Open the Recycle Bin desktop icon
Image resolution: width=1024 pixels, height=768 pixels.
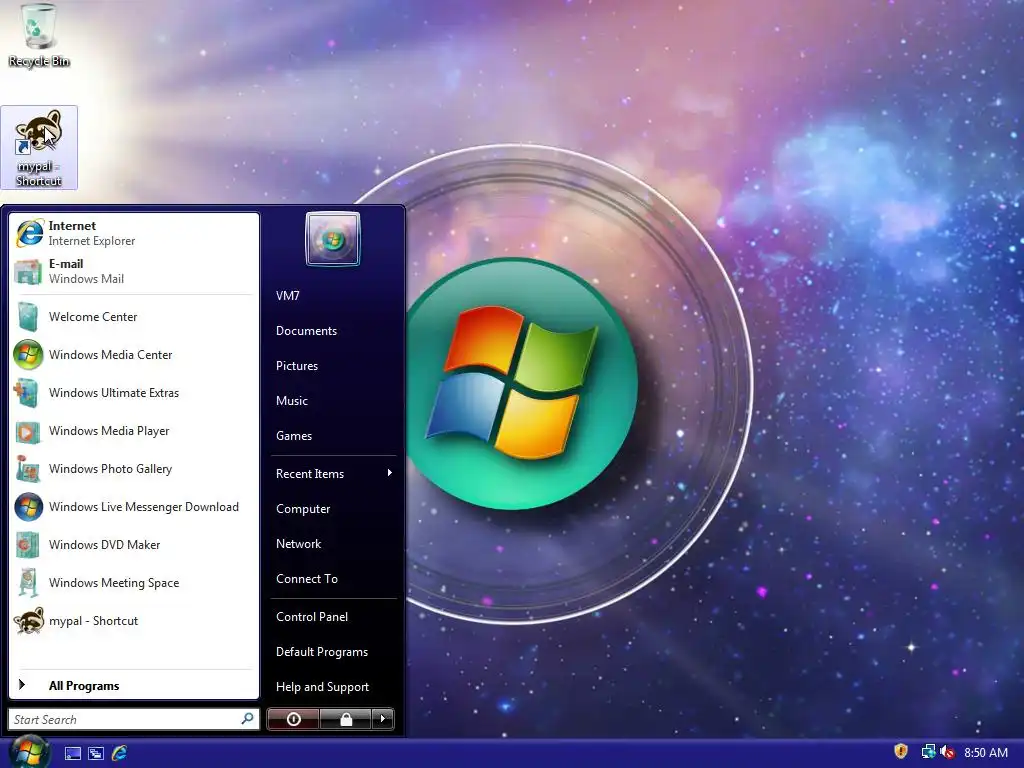[x=39, y=36]
